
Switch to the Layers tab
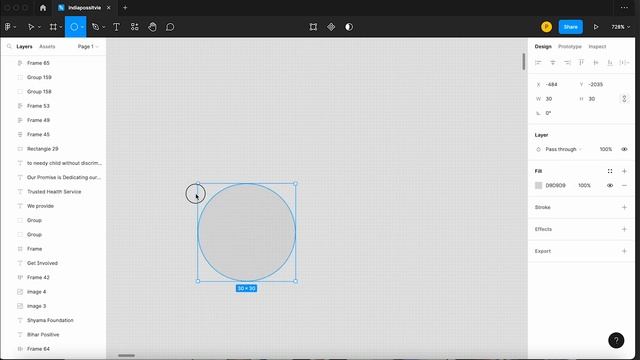pyautogui.click(x=24, y=47)
